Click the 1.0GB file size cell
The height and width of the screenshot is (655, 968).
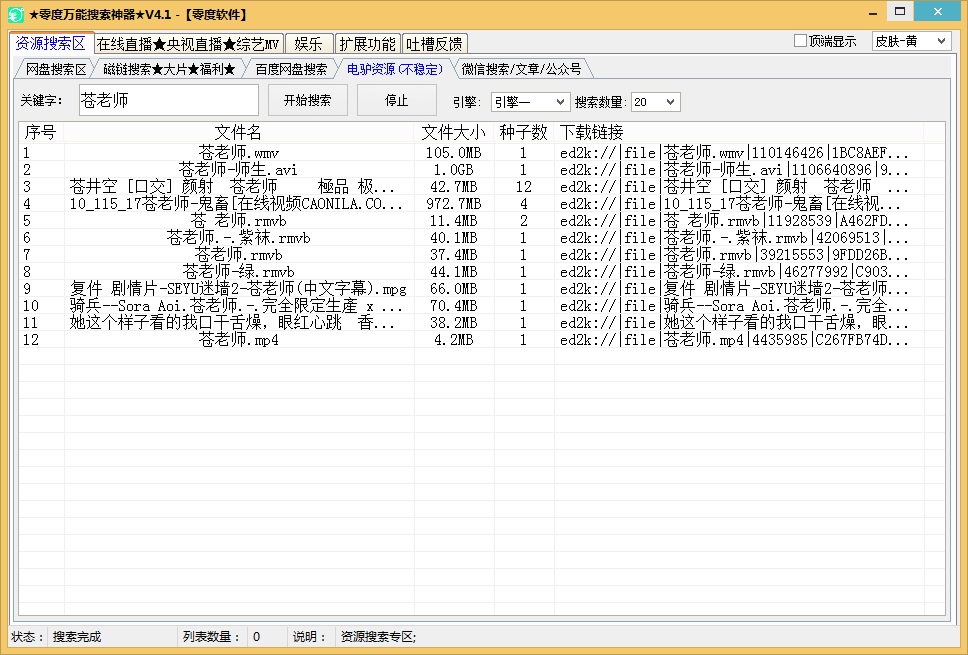454,170
